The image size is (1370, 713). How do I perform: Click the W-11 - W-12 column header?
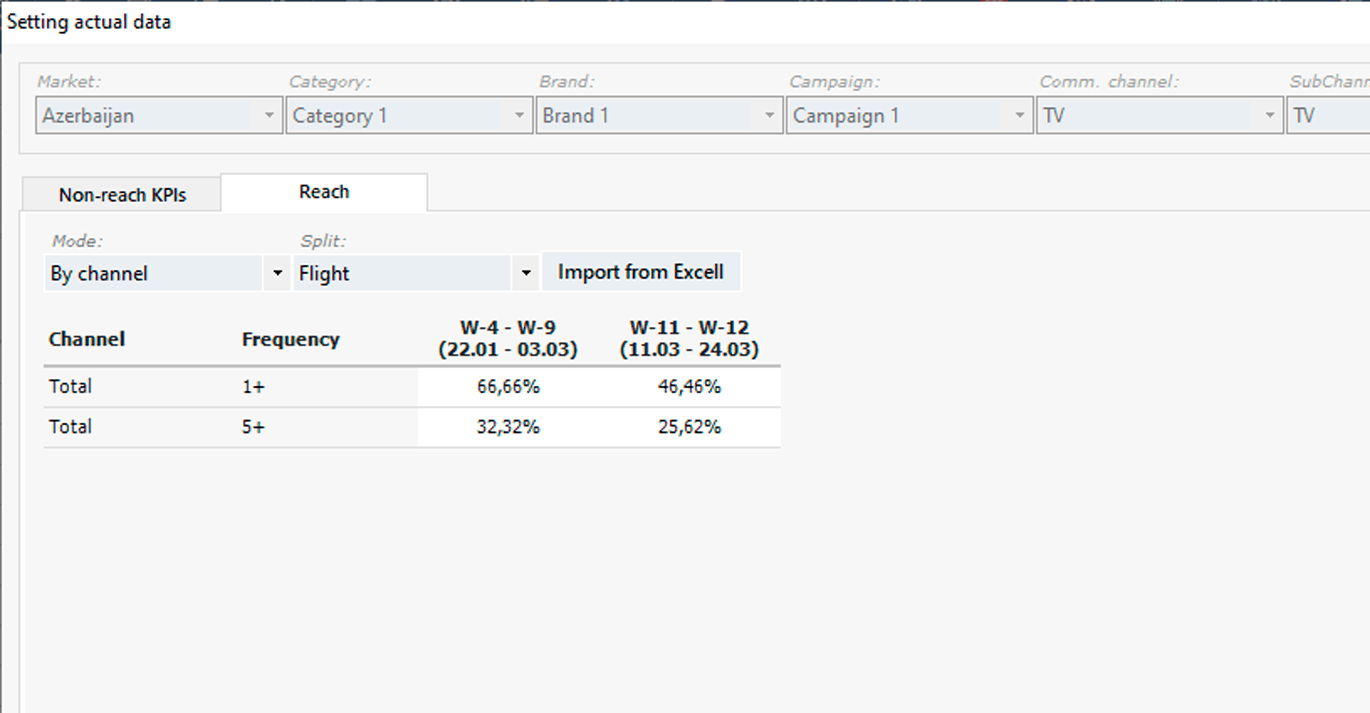[689, 339]
